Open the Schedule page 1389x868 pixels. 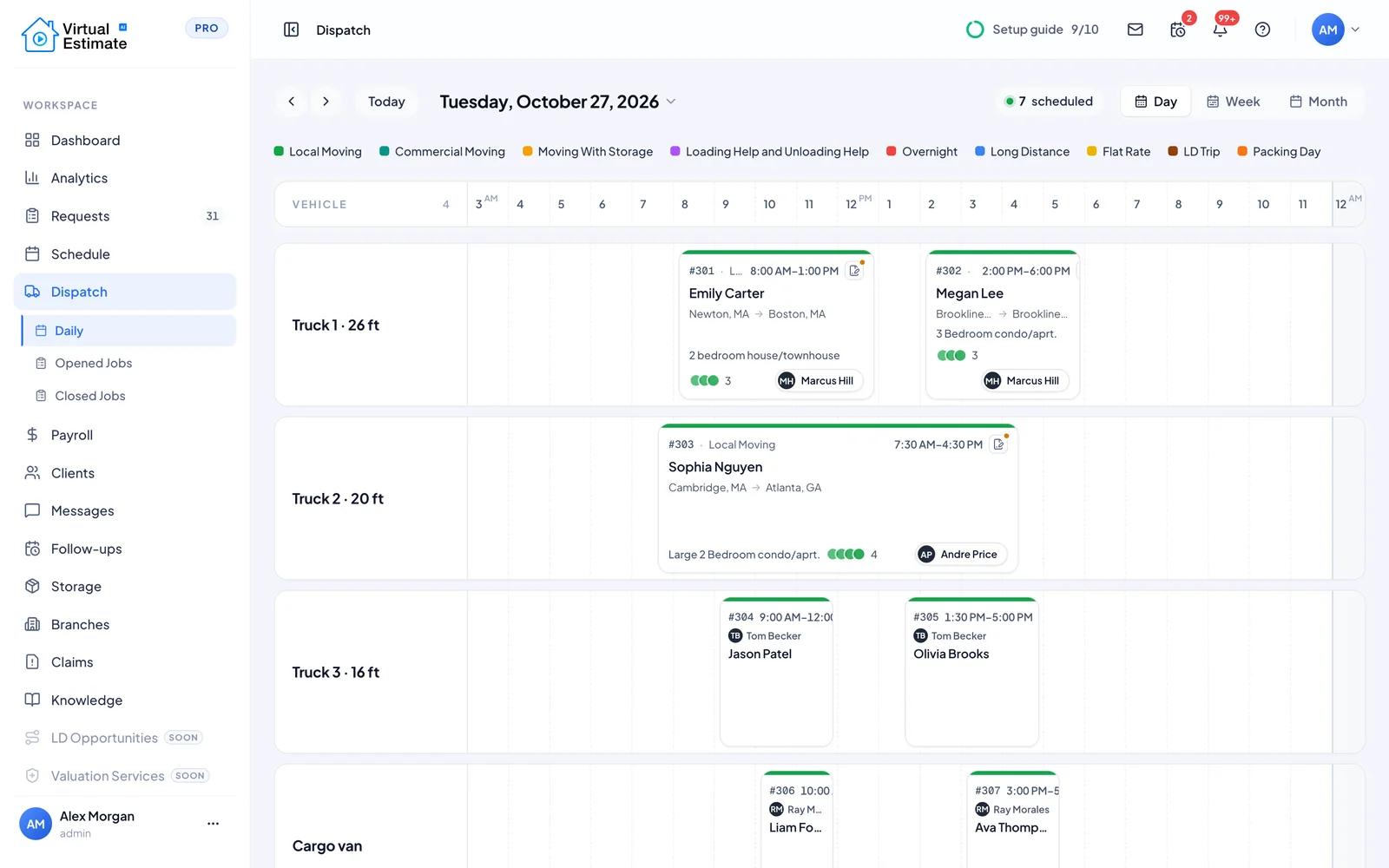(x=125, y=254)
